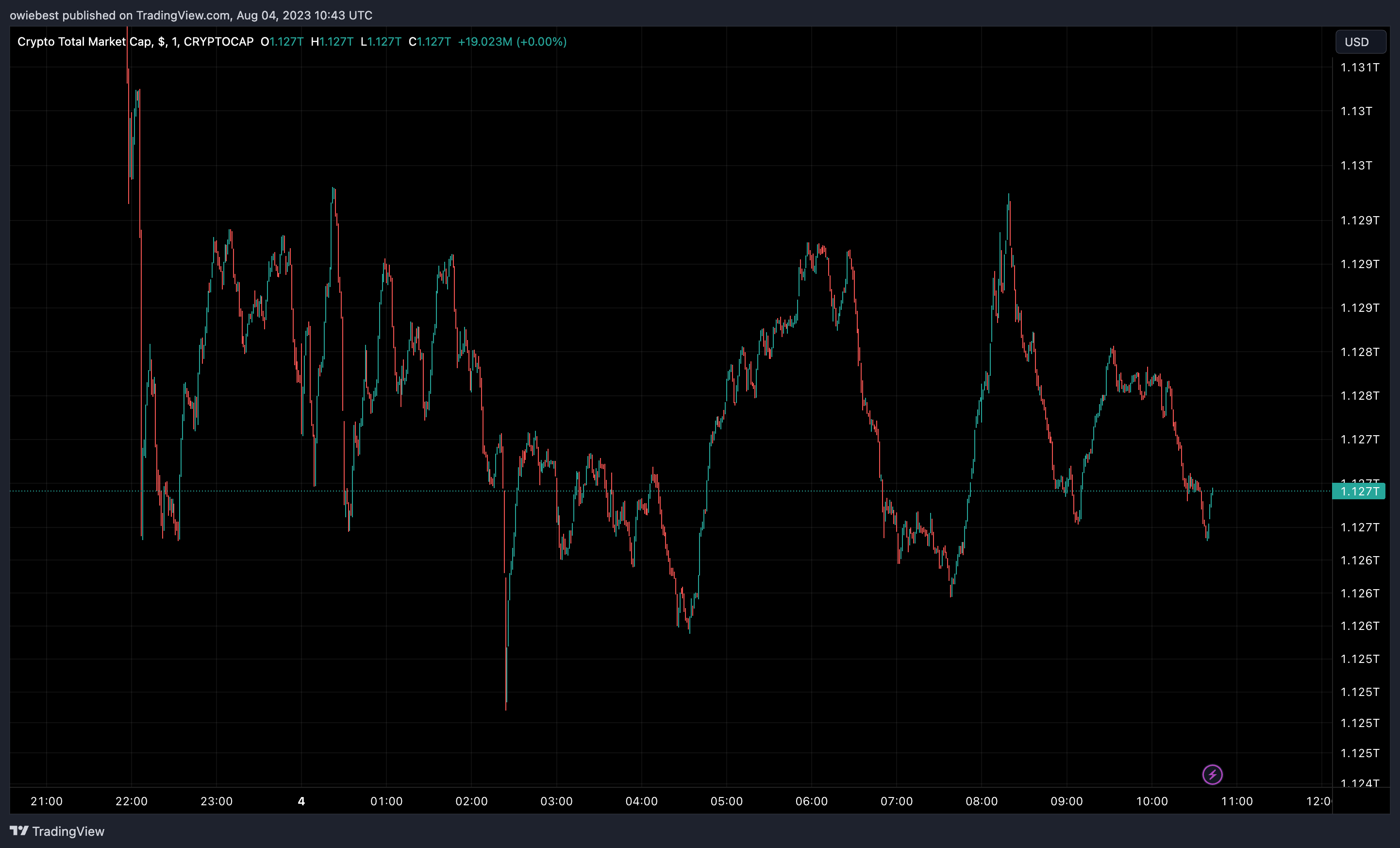Click the 11:00 time axis label

(x=1237, y=801)
